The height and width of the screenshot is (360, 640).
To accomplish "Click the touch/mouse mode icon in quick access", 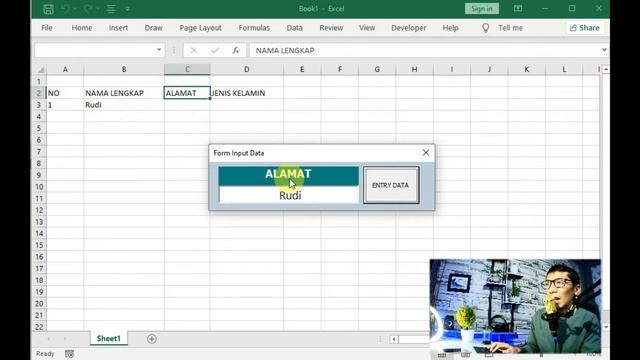I will tap(111, 9).
